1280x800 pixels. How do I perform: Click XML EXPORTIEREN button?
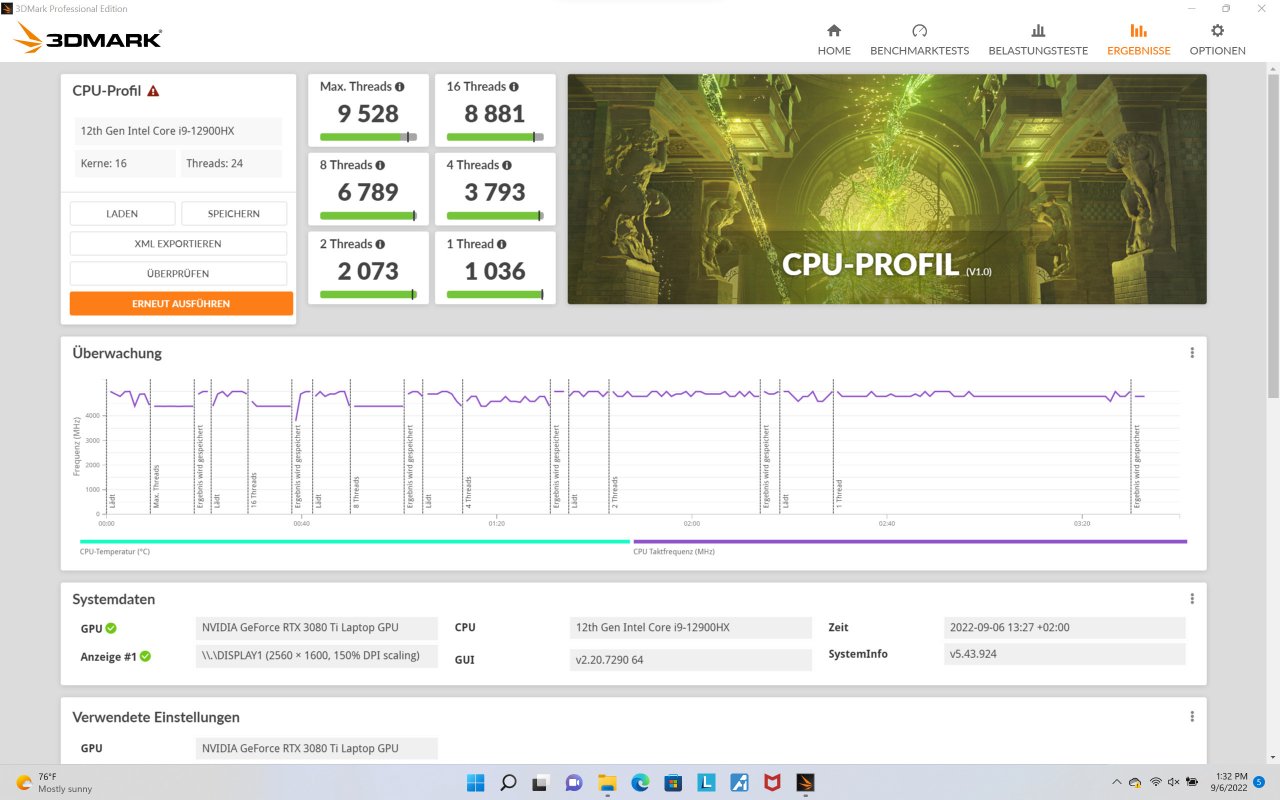[178, 244]
